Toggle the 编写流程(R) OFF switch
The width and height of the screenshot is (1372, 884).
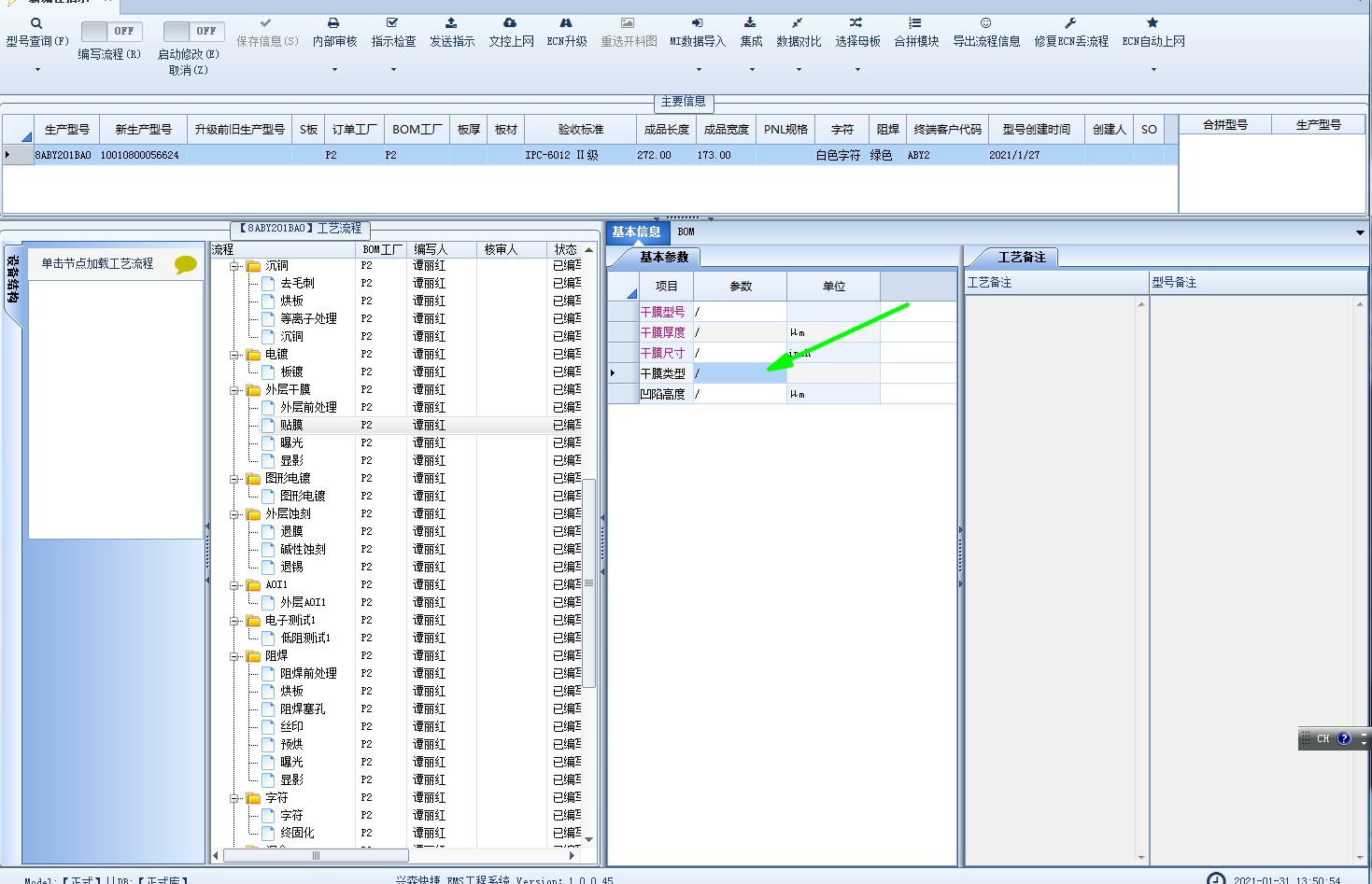(x=111, y=32)
